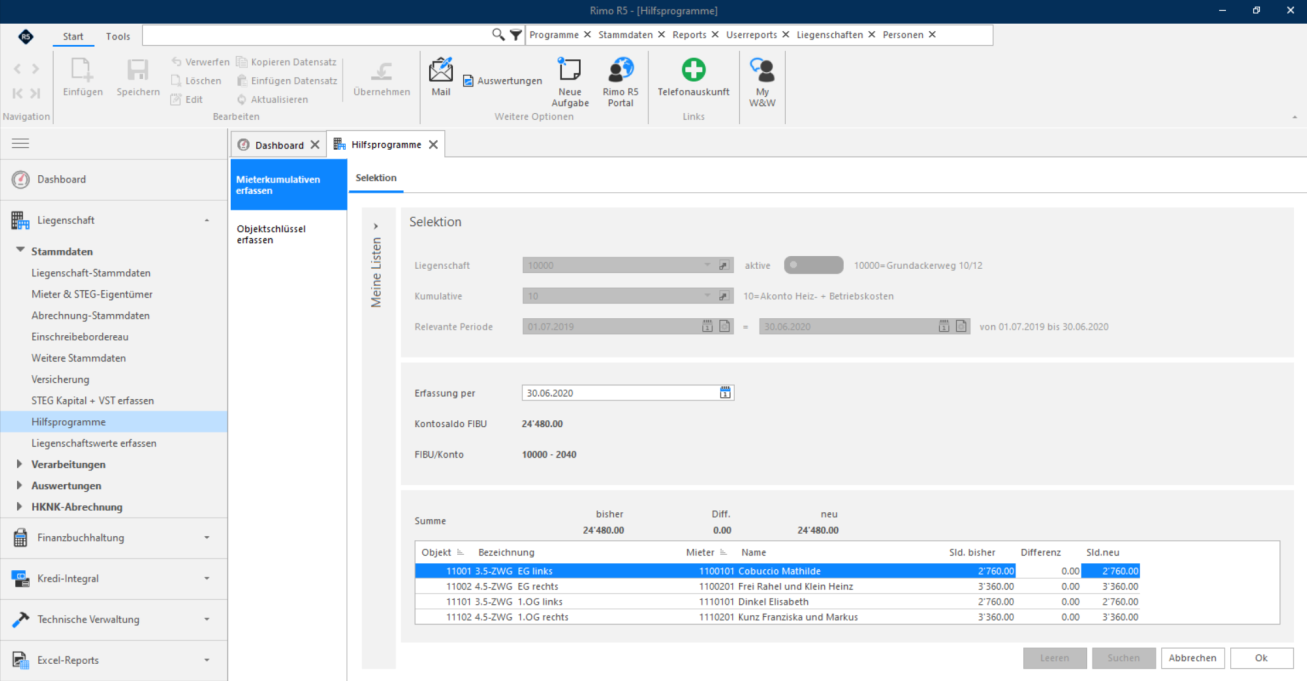This screenshot has width=1307, height=681.
Task: Select the Selektion tab
Action: (376, 178)
